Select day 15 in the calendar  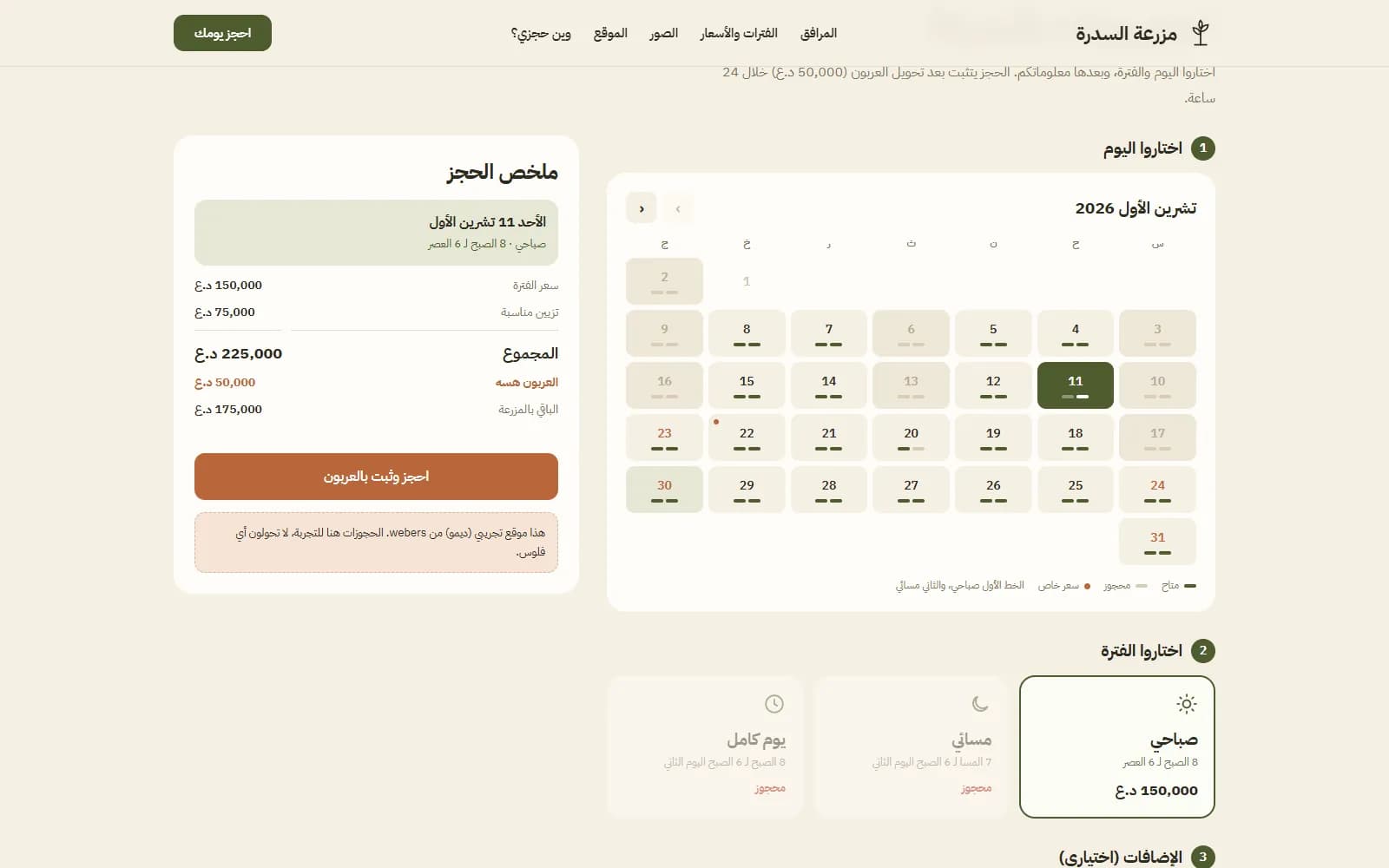point(747,385)
